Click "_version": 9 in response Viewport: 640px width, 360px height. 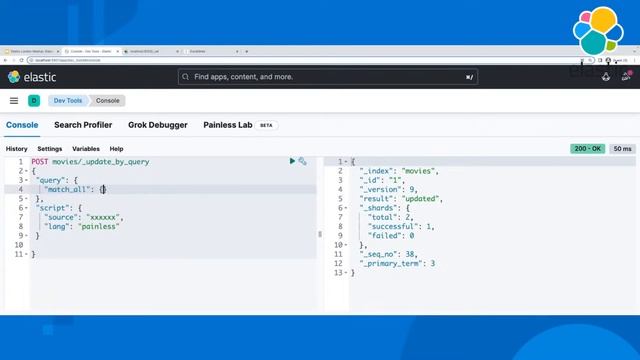point(388,189)
